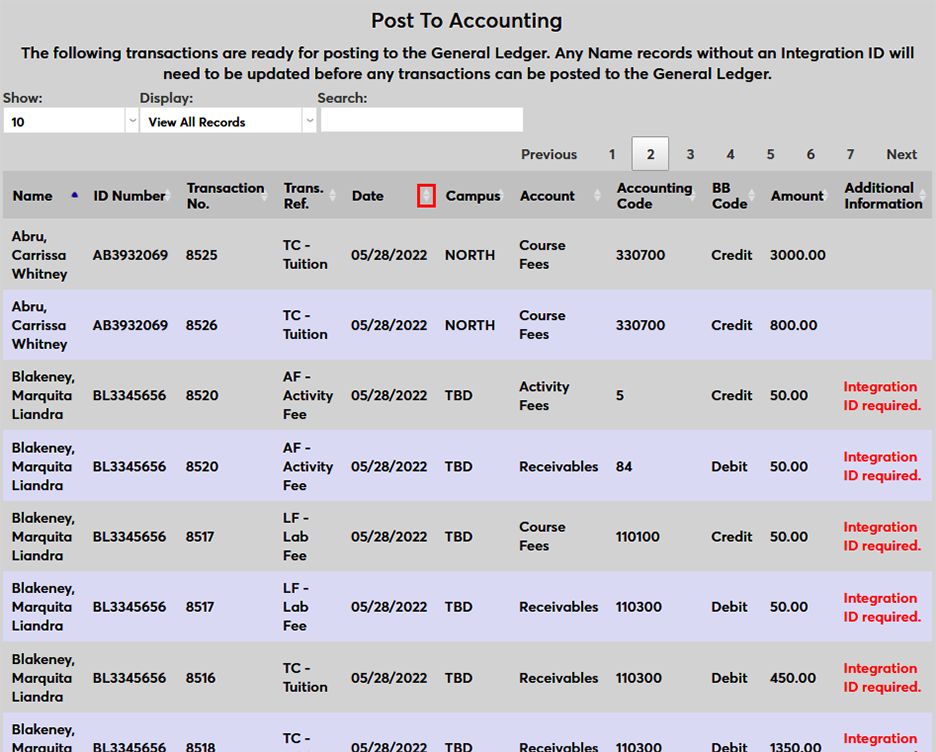
Task: Select the current page 2 button
Action: point(649,154)
